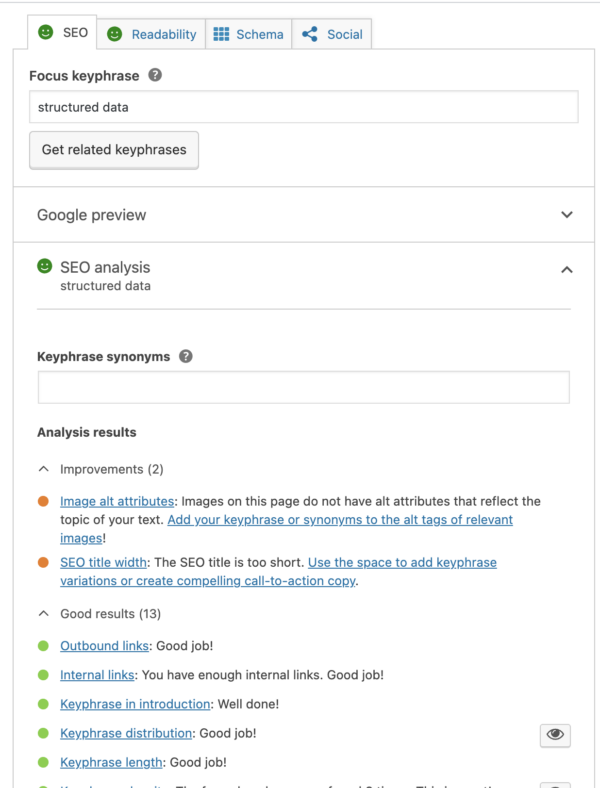Open the Schema tab
Viewport: 600px width, 788px height.
(249, 34)
